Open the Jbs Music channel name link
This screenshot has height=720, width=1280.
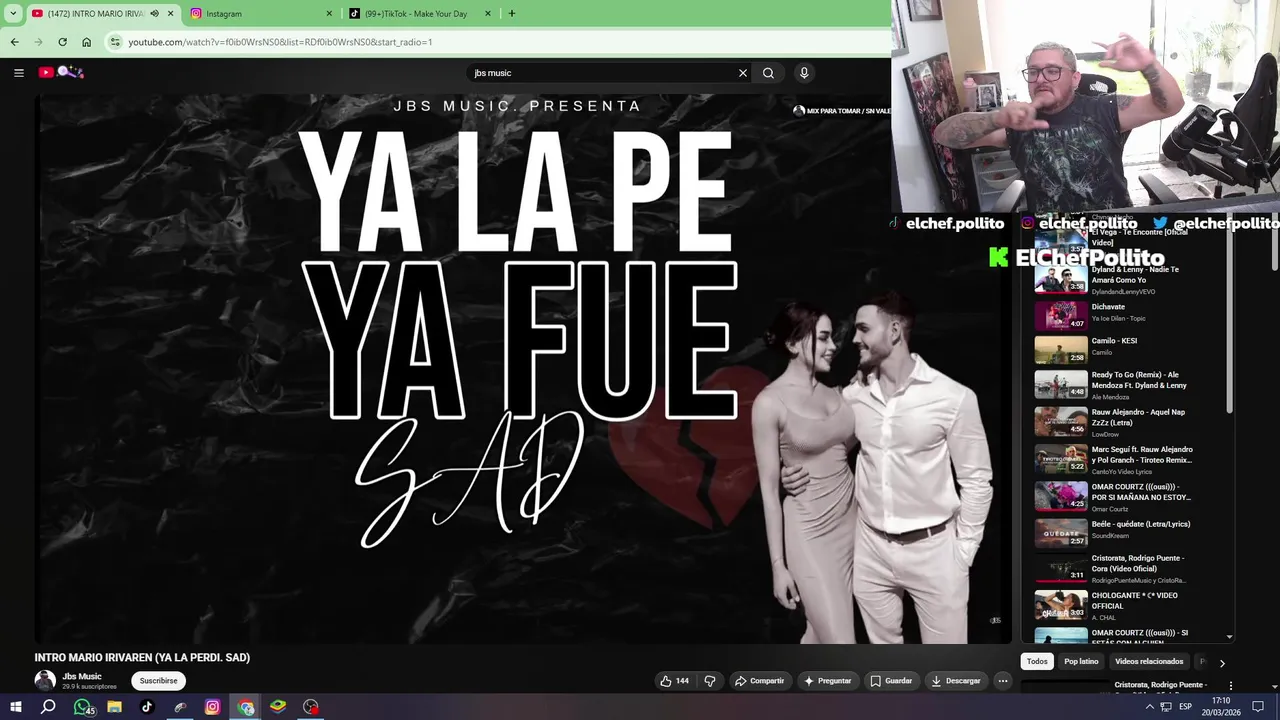coord(82,676)
